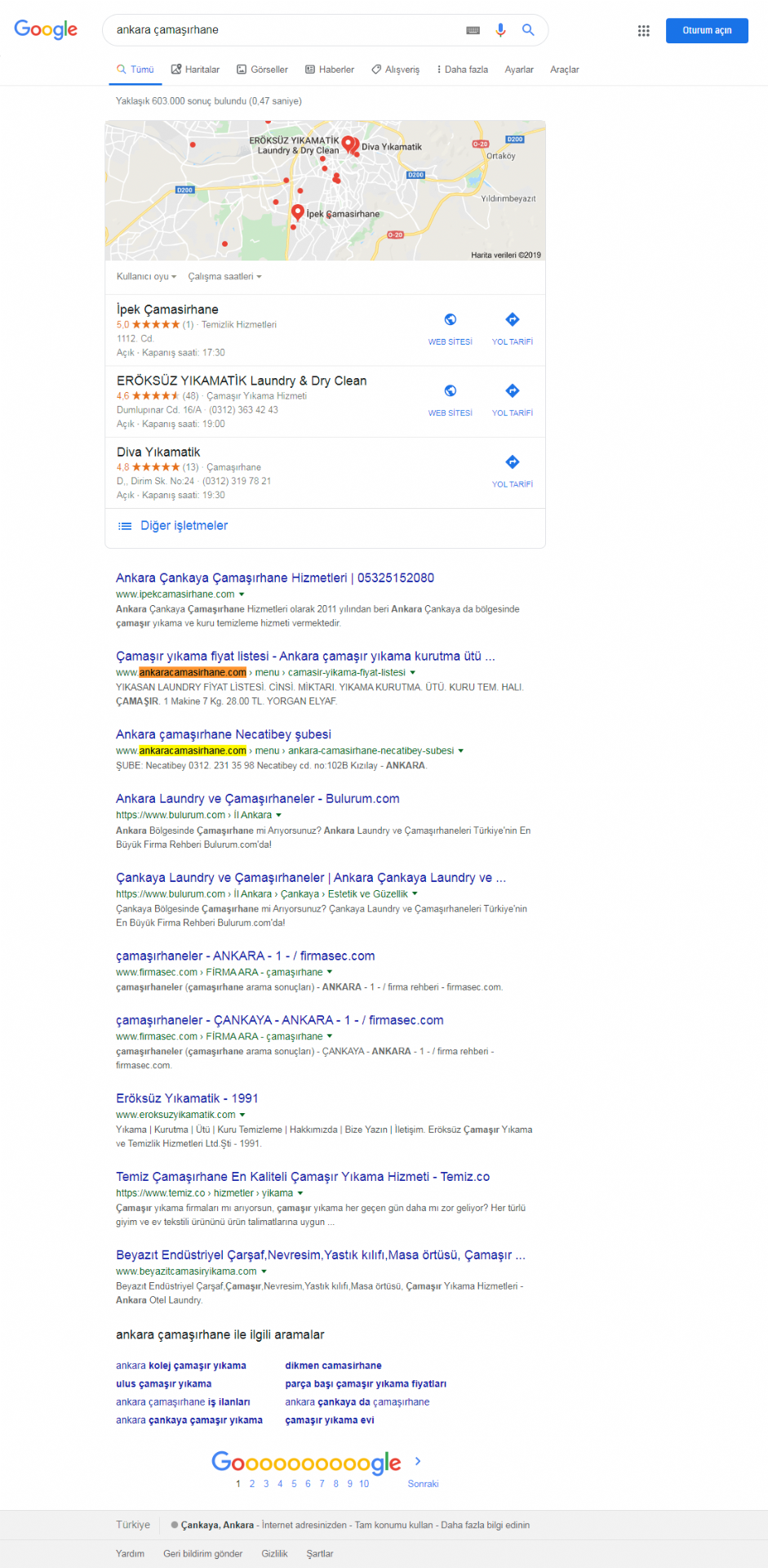
Task: Click the Oturum açın button
Action: (707, 30)
